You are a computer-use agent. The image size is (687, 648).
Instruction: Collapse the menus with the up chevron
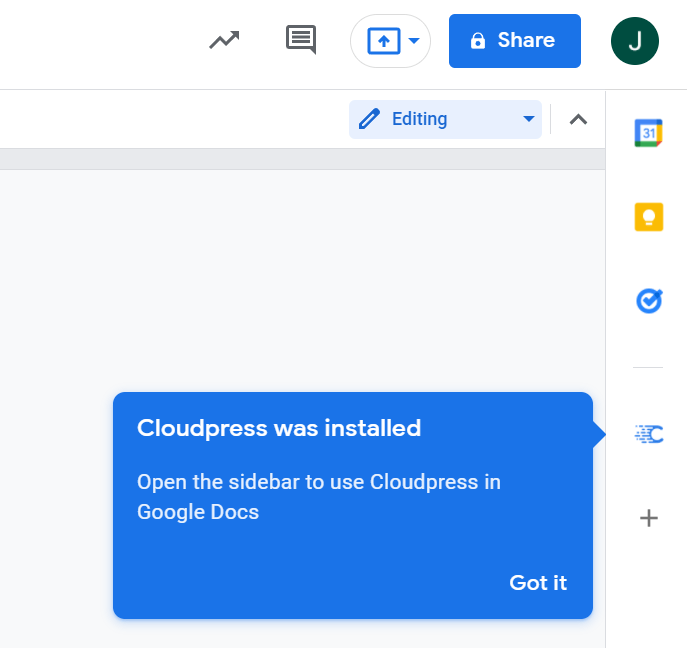click(x=578, y=119)
